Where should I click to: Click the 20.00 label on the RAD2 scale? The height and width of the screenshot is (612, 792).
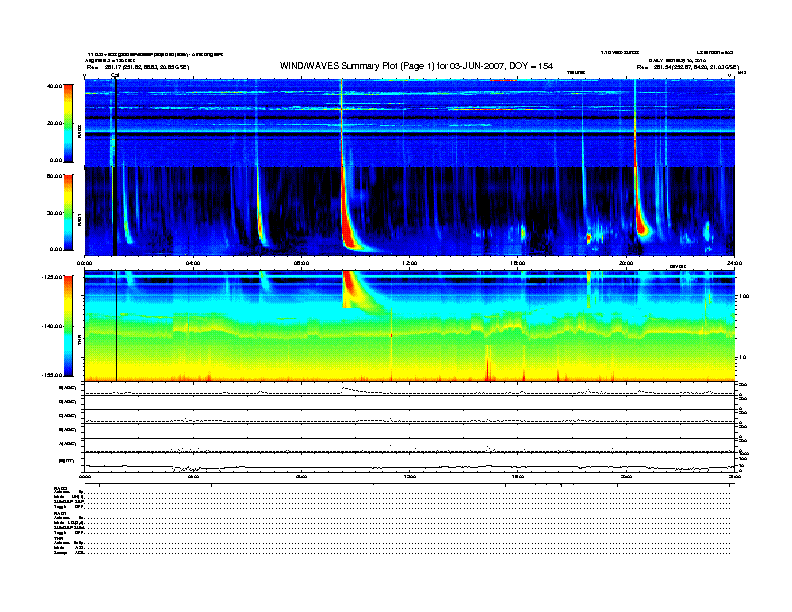(54, 123)
